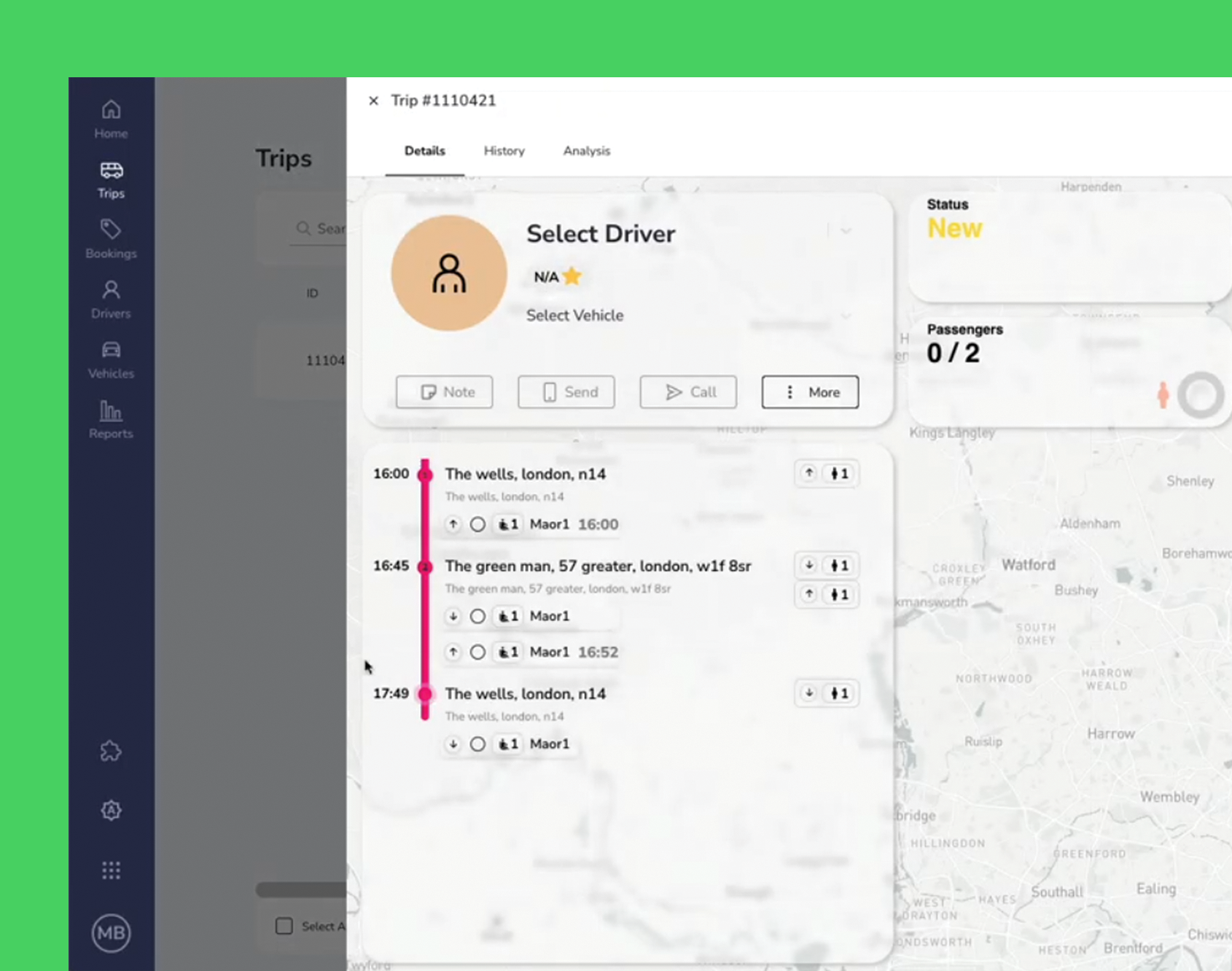Click wheelchair passenger badge for Maor1 16:52

(508, 652)
